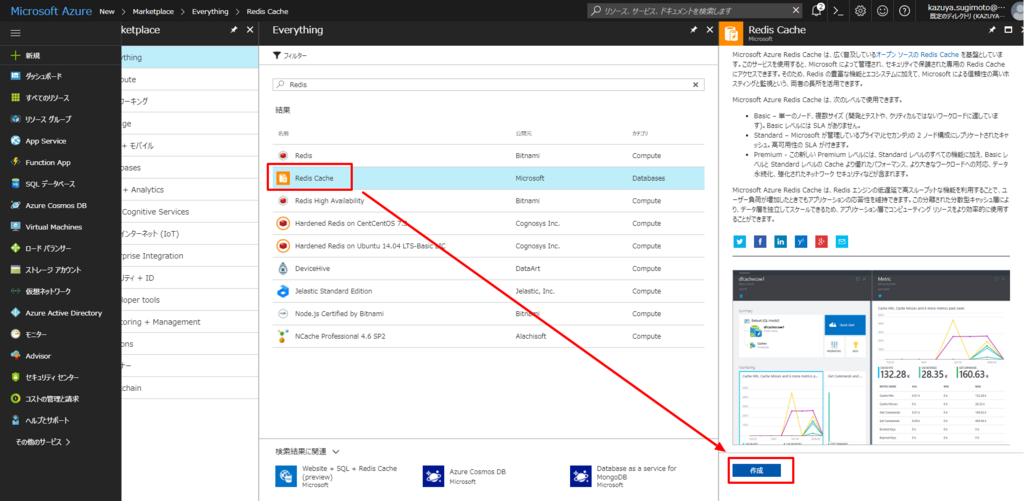Select the Redis Bitnami result row

[x=488, y=155]
